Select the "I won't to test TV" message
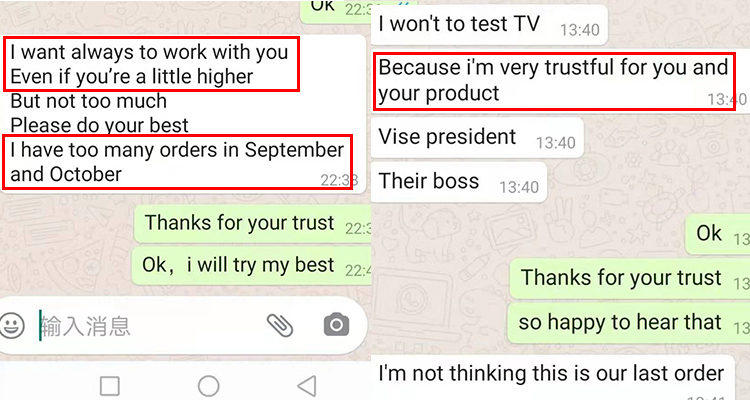750x400 pixels. point(489,24)
